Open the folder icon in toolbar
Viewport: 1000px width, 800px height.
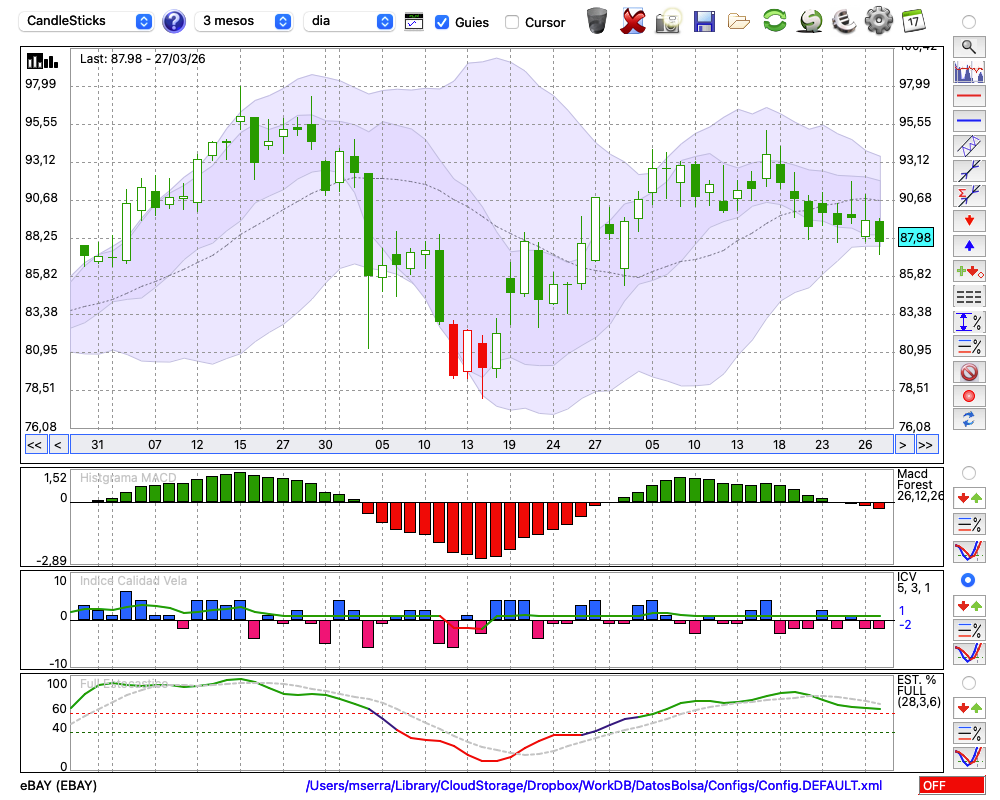739,22
